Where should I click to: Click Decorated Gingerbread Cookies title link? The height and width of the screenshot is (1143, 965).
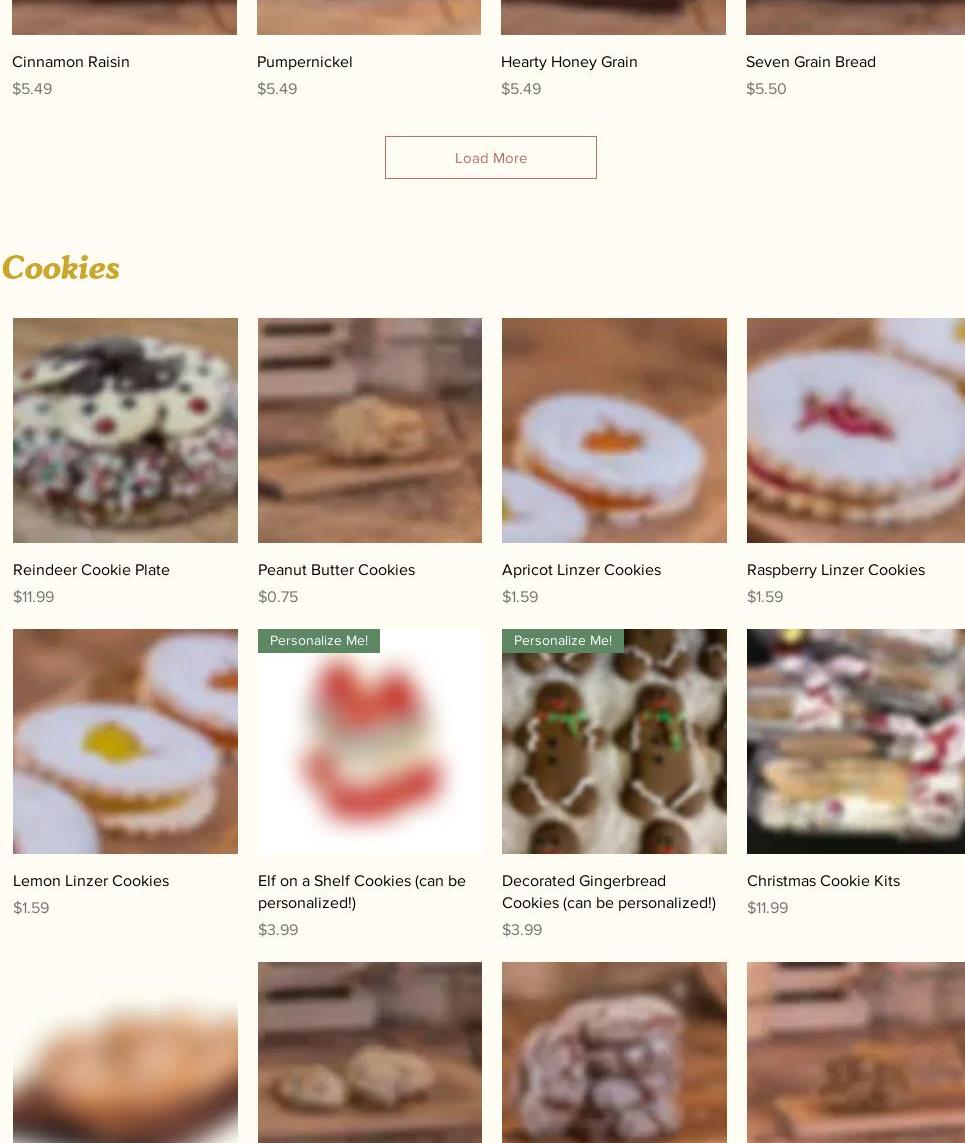[x=609, y=892]
